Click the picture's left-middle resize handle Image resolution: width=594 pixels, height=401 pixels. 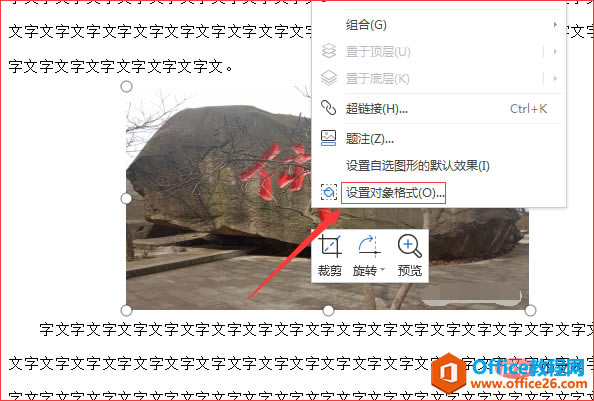127,198
